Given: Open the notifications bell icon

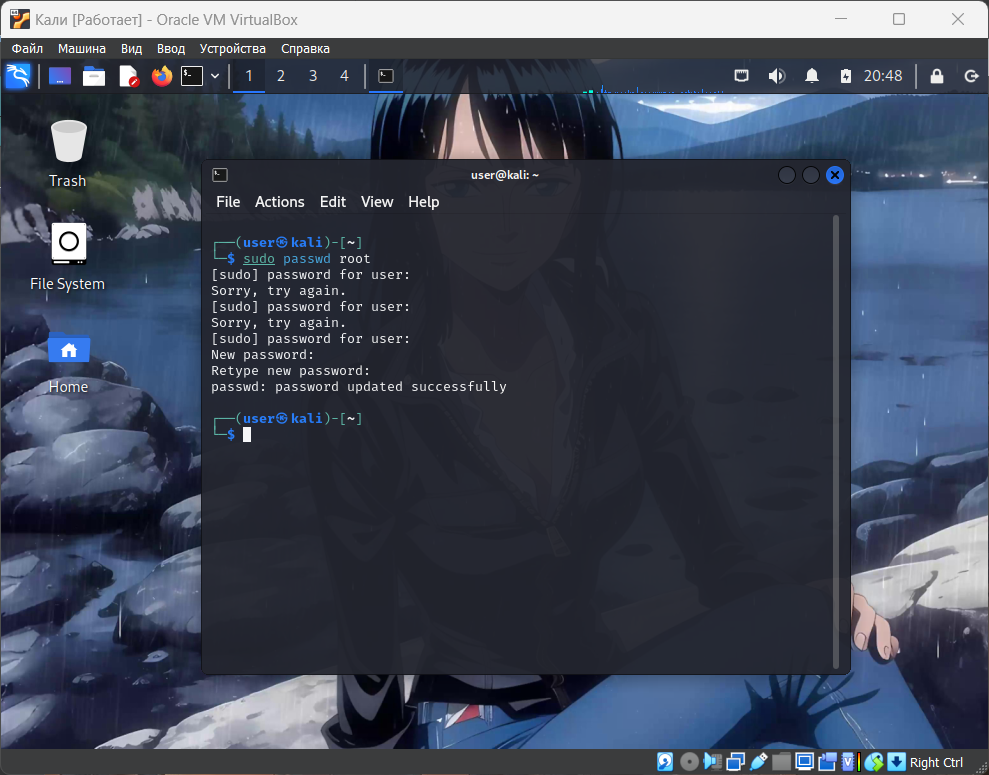Looking at the screenshot, I should tap(812, 76).
